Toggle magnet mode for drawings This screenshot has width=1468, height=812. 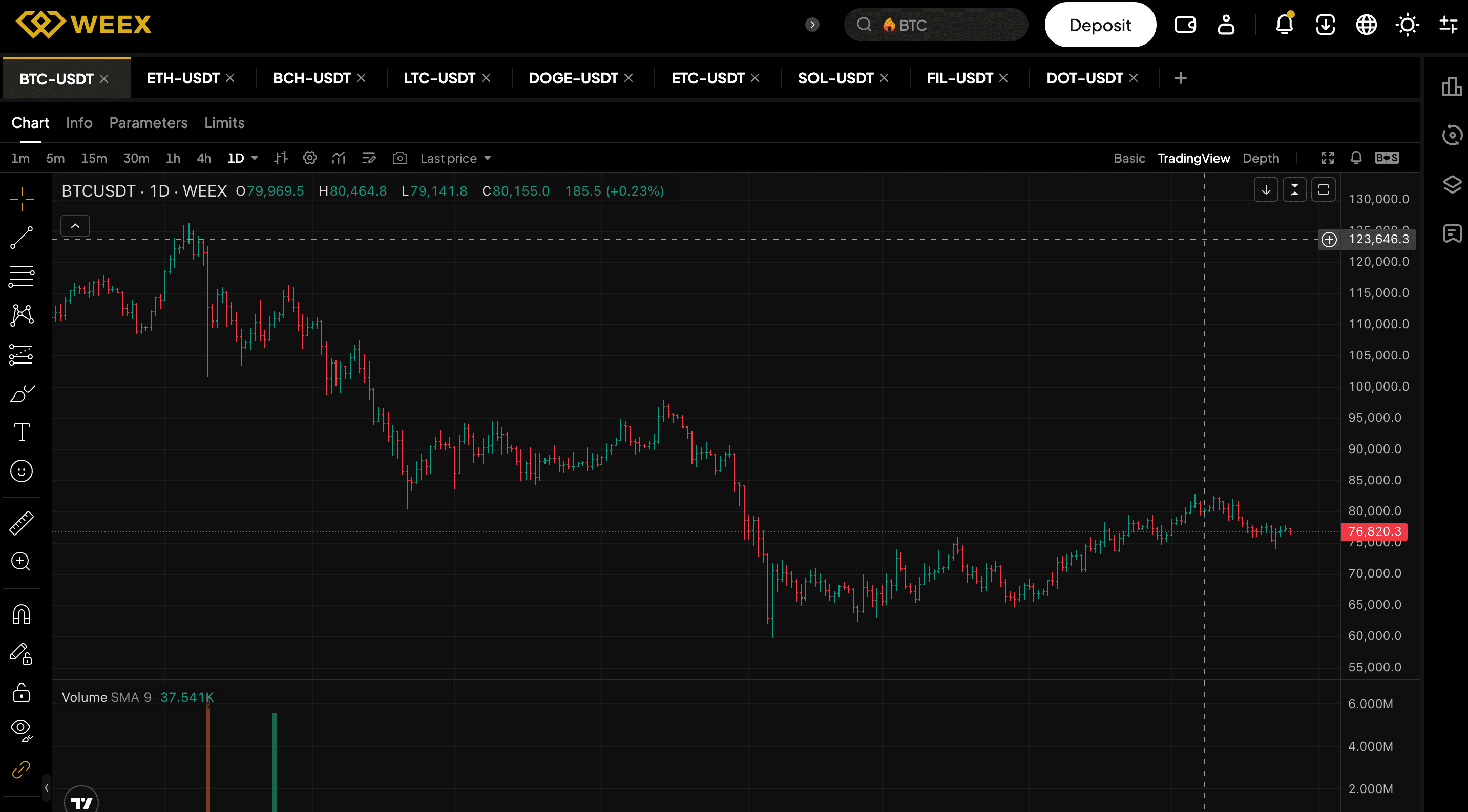click(x=22, y=614)
